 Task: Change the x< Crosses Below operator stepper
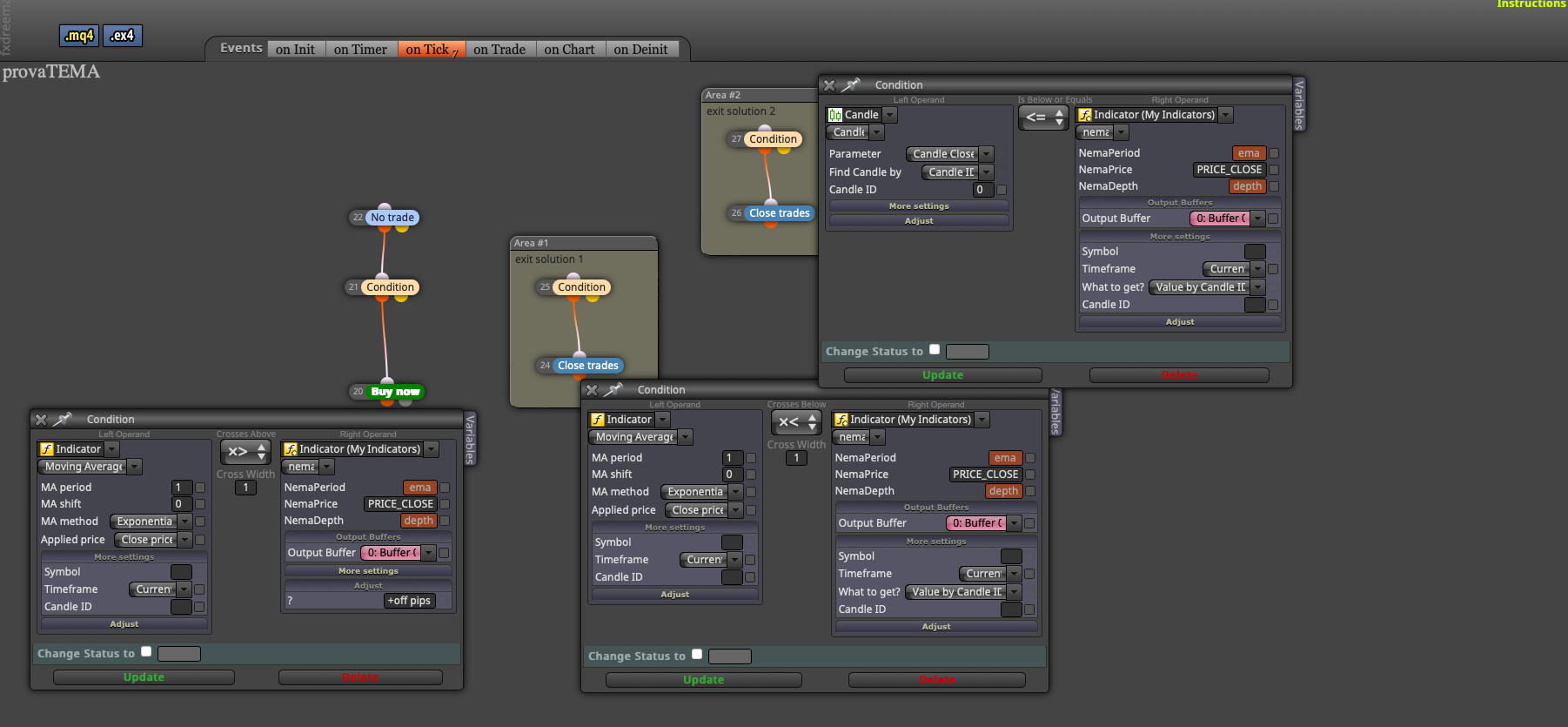(812, 422)
